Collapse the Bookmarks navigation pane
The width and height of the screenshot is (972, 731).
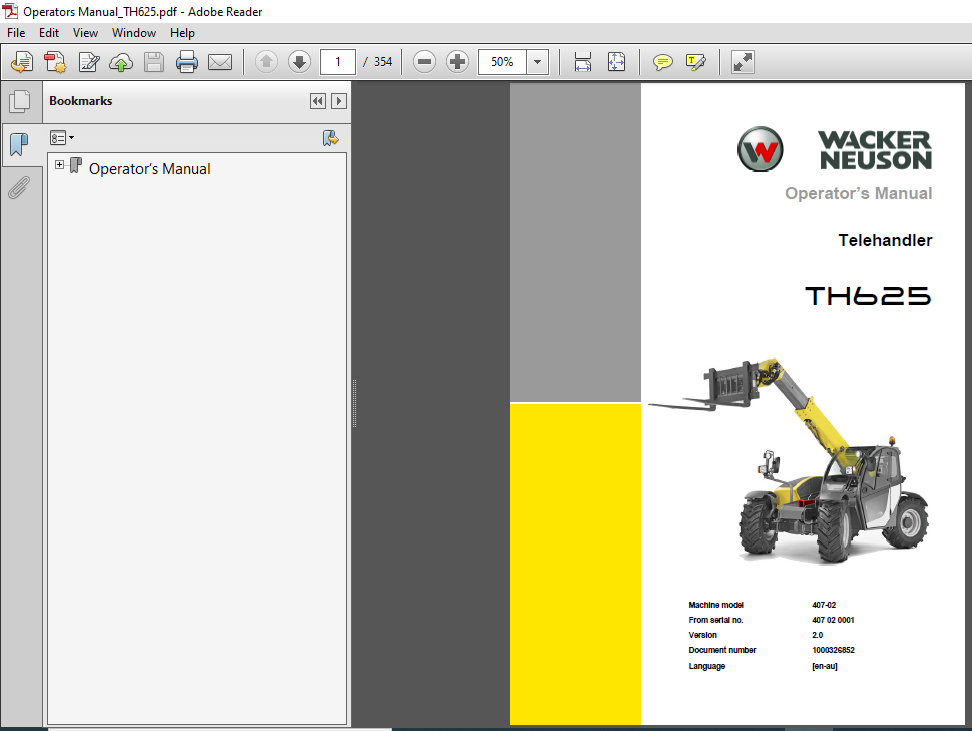coord(318,101)
